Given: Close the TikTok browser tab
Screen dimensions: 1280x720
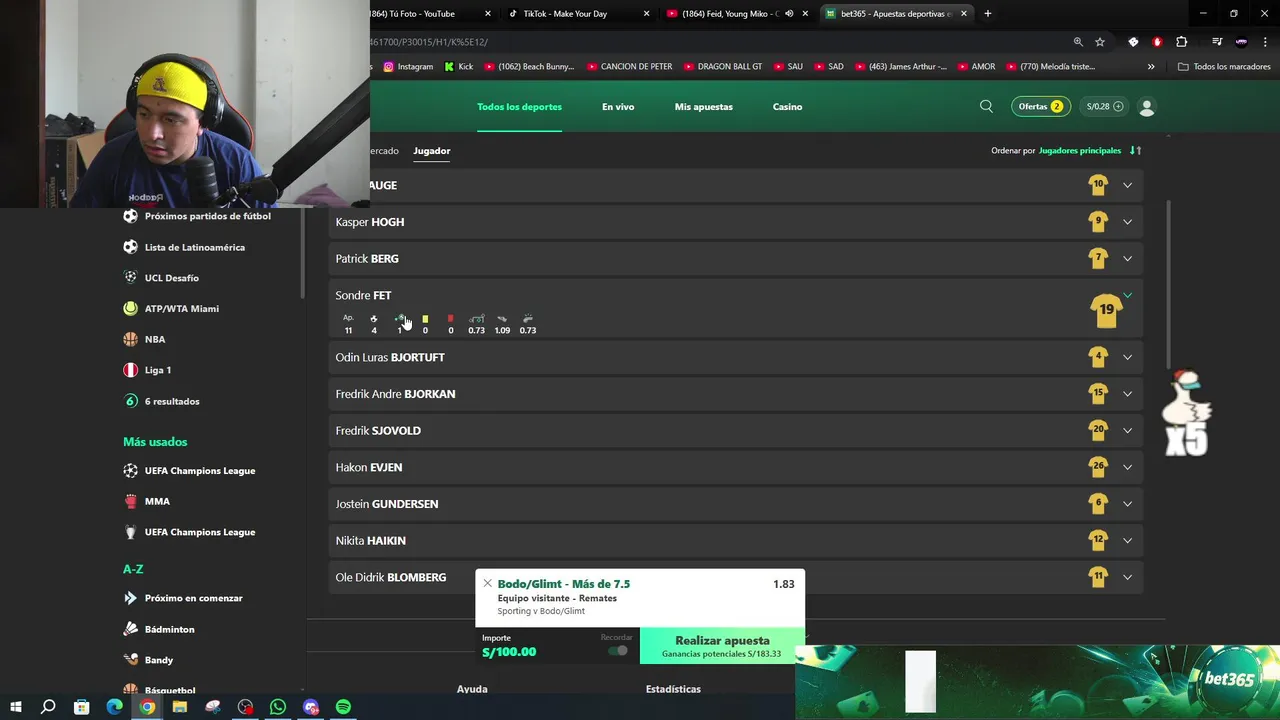Looking at the screenshot, I should 646,14.
